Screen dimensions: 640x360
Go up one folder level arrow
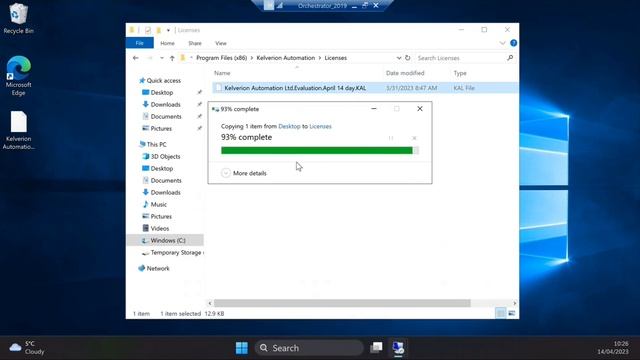[172, 58]
